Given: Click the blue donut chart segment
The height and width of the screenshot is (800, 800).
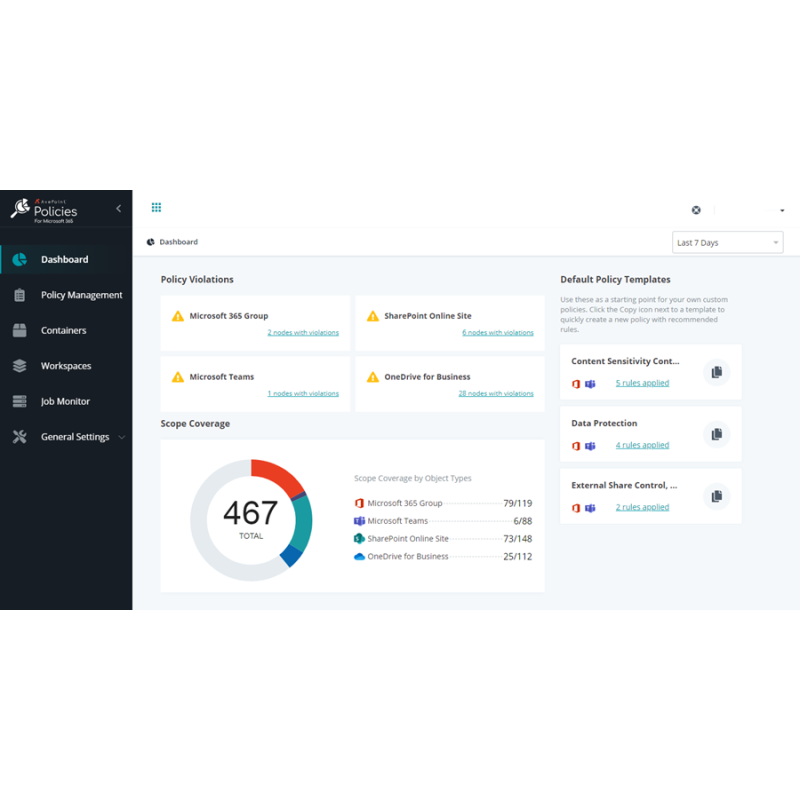Looking at the screenshot, I should pyautogui.click(x=291, y=555).
